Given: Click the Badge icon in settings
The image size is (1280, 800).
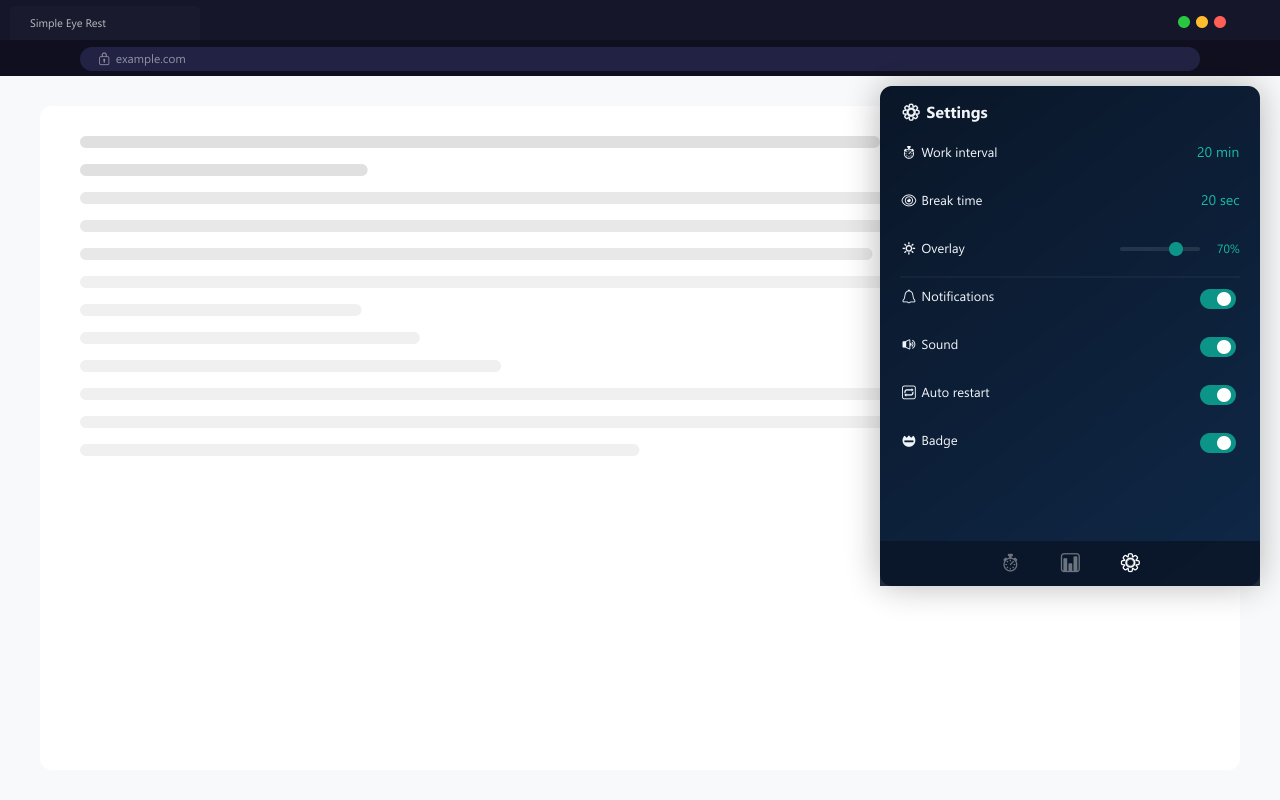Looking at the screenshot, I should click(x=909, y=441).
